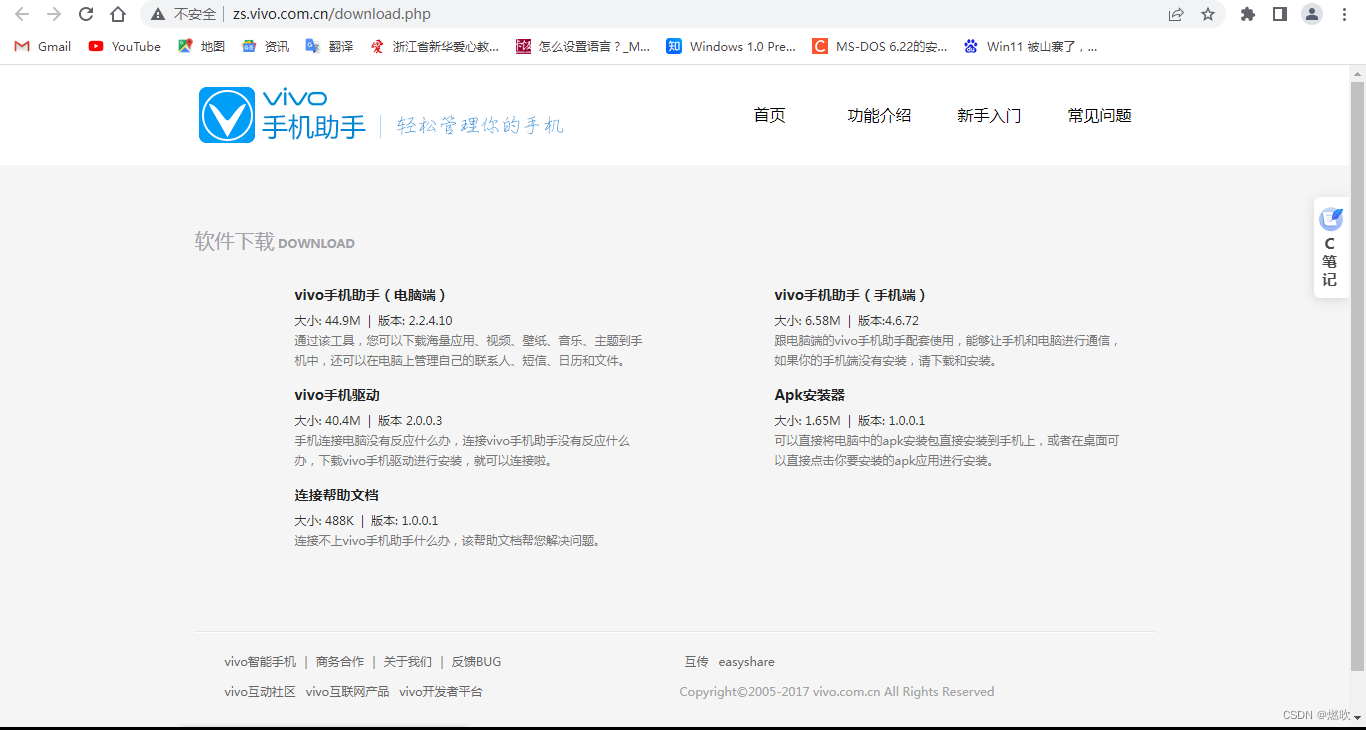Reload the page with refresh icon
Screen dimensions: 1366x730
pos(86,14)
